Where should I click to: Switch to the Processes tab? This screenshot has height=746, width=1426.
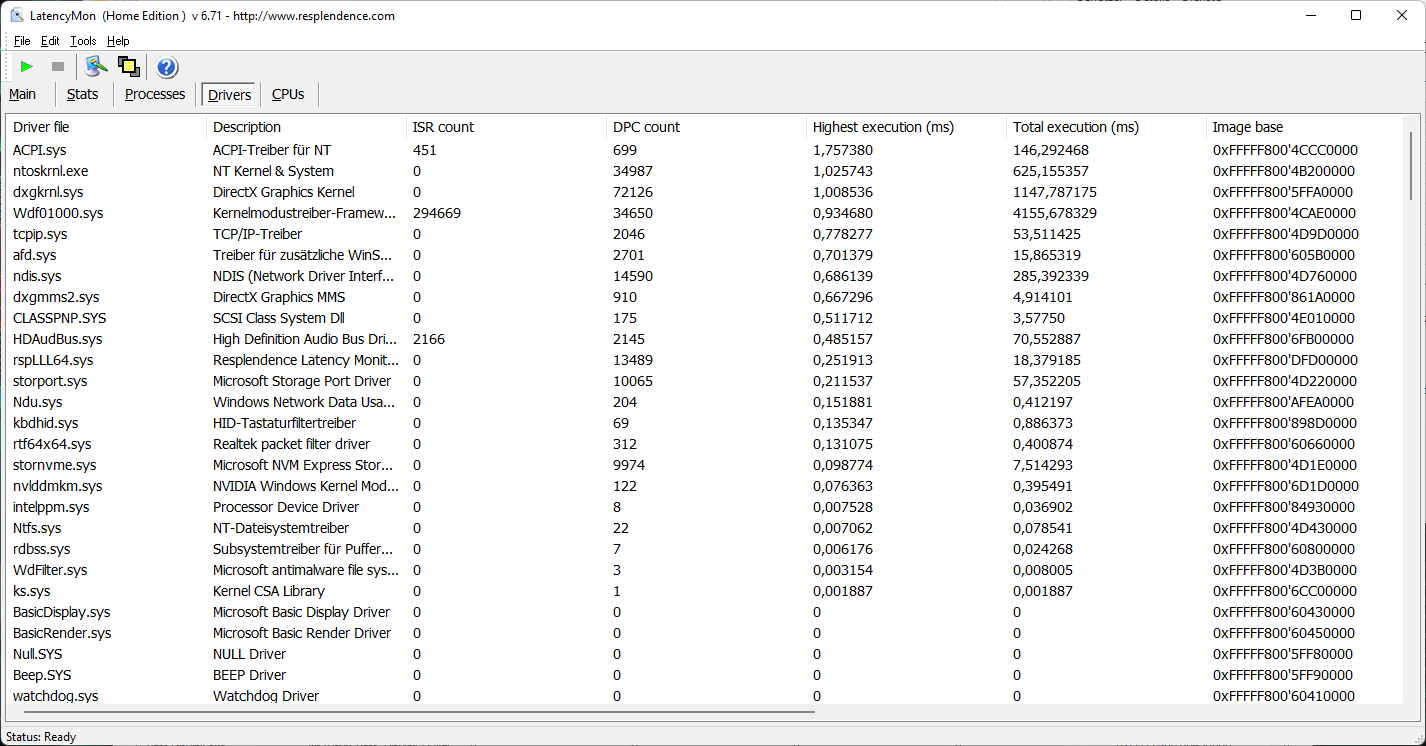tap(155, 94)
